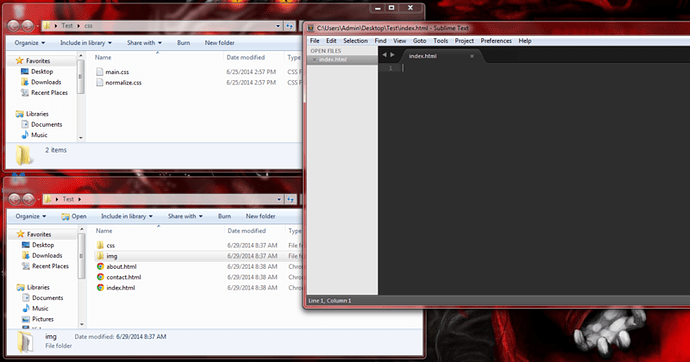690x362 pixels.
Task: Click New folder in the css window toolbar
Action: click(220, 43)
